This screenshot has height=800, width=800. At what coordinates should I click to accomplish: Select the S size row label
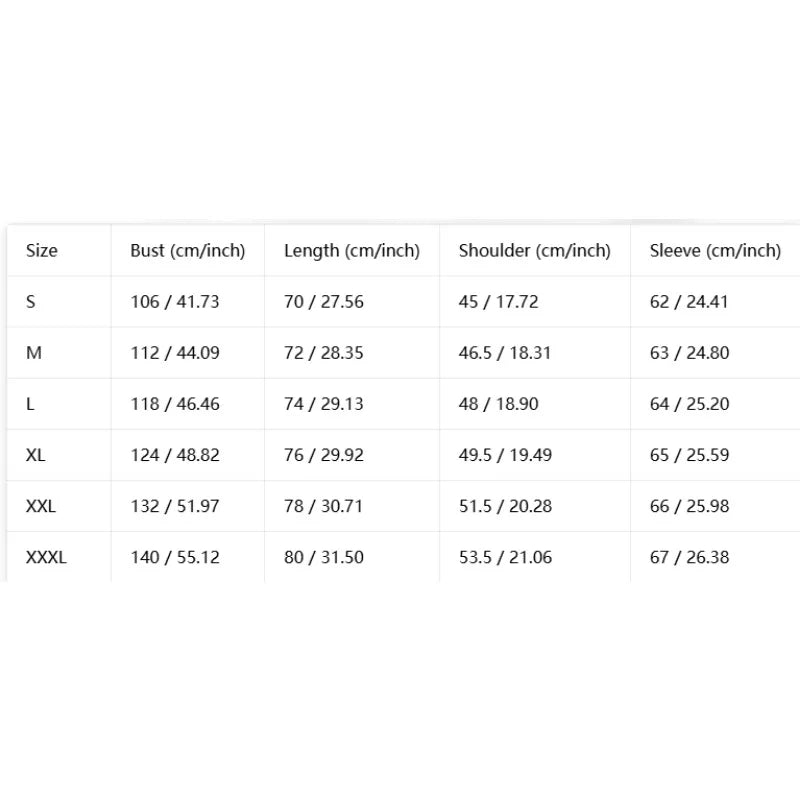point(31,302)
